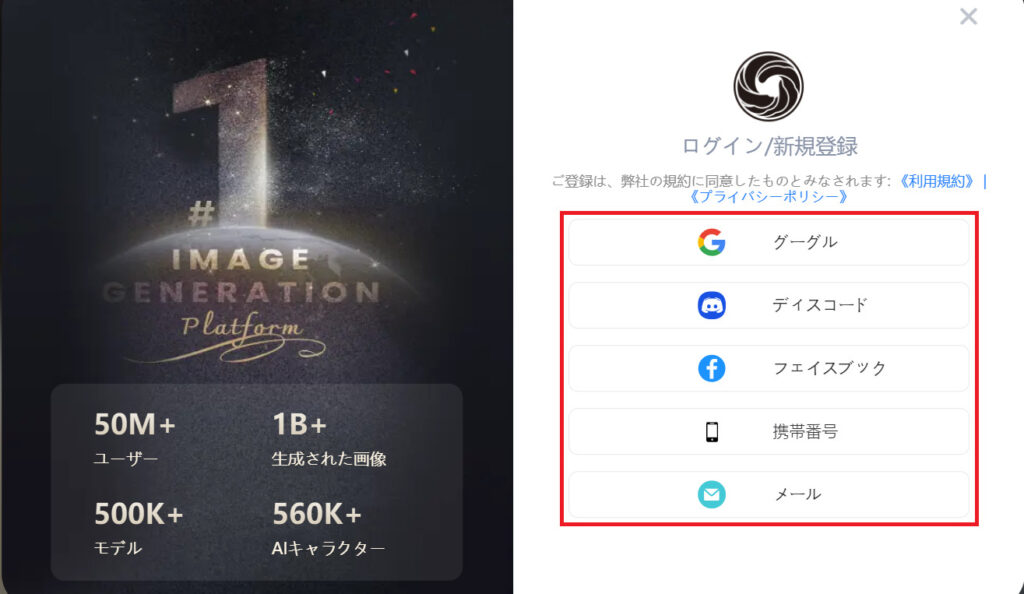Click the #1 Image Generation Platform banner

[x=242, y=209]
